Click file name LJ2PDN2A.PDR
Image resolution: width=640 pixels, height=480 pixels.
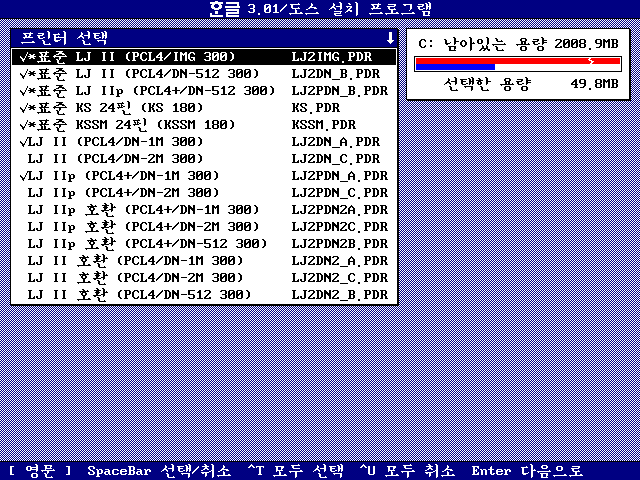point(340,210)
